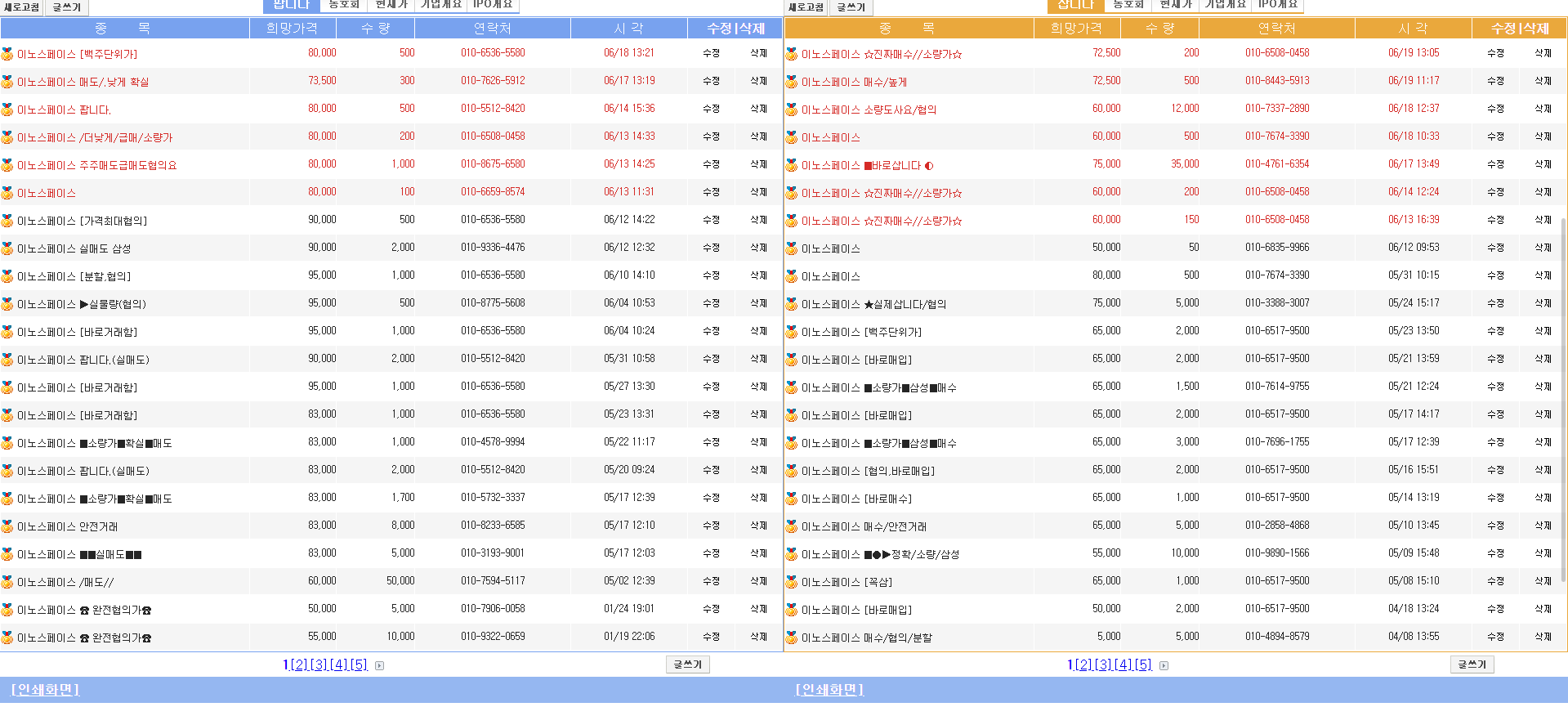Click the medal icon for '주주매도급매도협의요' listing
This screenshot has height=707, width=1568.
[x=7, y=165]
